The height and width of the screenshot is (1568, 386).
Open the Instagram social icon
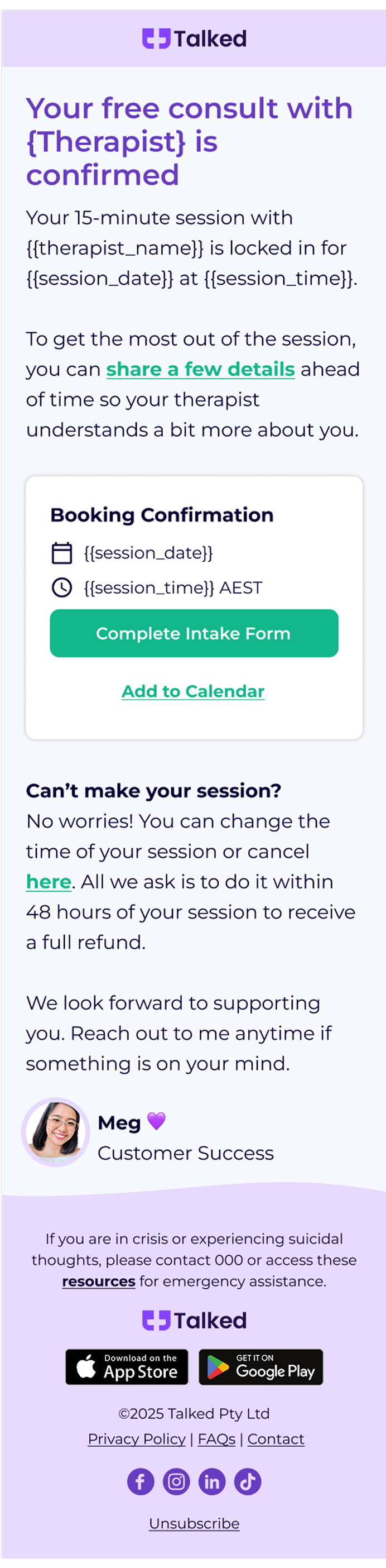coord(176,1481)
